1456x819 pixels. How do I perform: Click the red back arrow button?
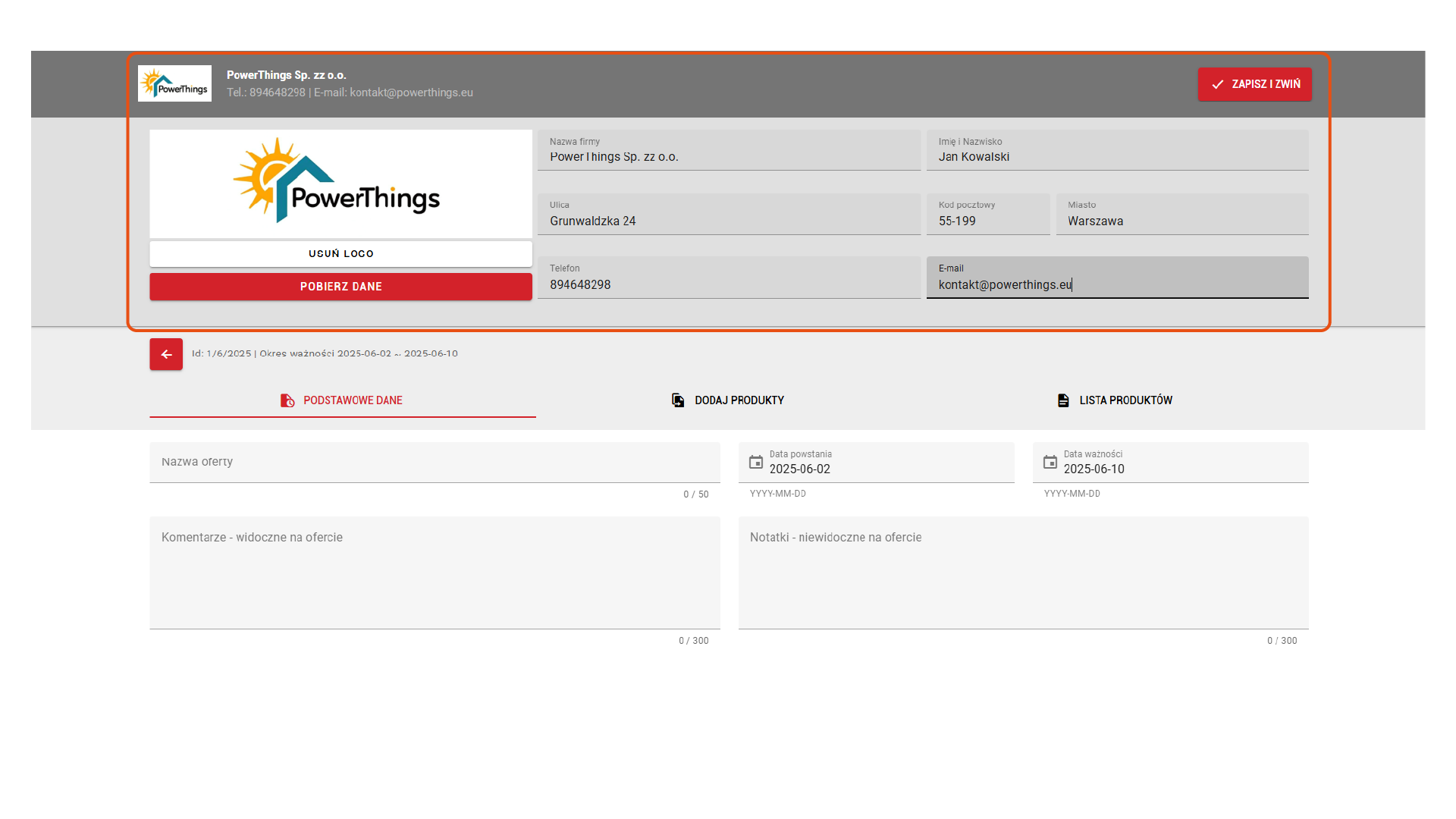coord(166,354)
